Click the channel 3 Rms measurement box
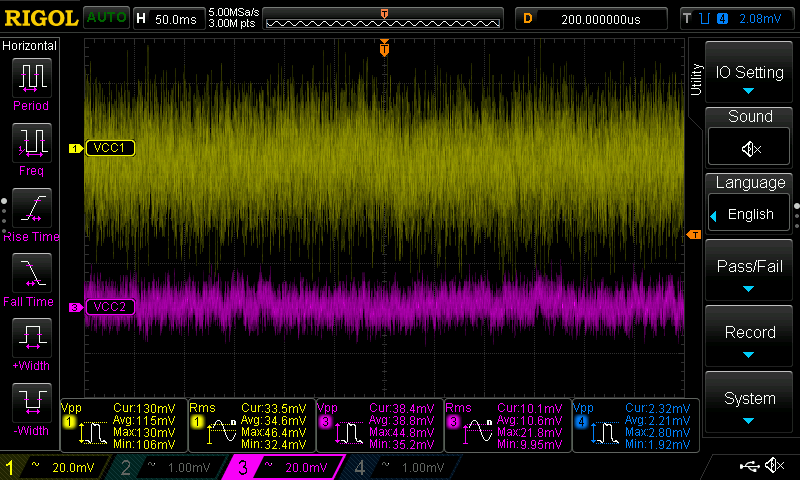The image size is (800, 480). 508,425
